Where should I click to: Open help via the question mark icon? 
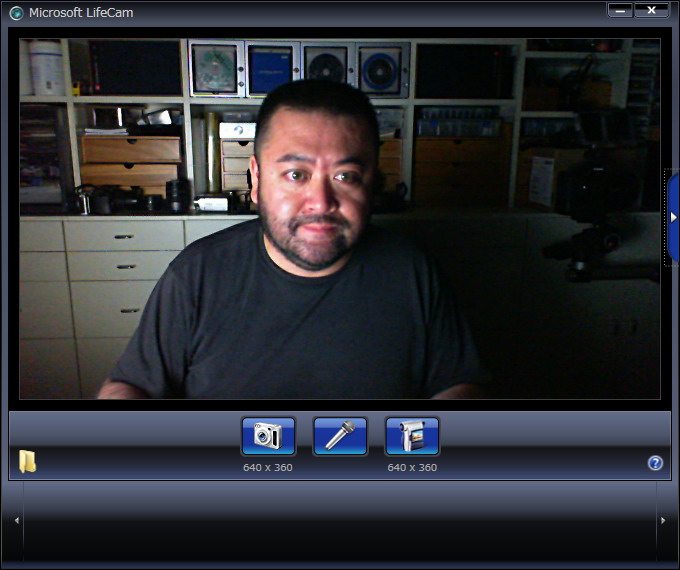[x=655, y=463]
